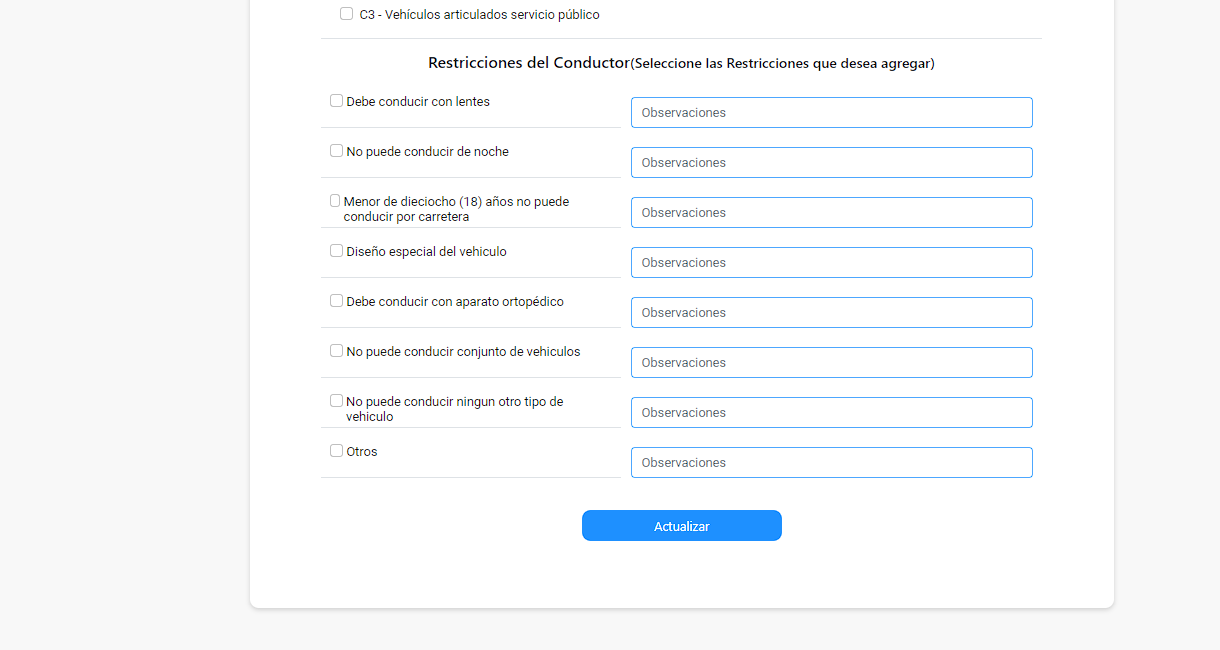Image resolution: width=1220 pixels, height=650 pixels.
Task: Enable 'No puede conducir conjunto de vehiculos'
Action: [336, 351]
